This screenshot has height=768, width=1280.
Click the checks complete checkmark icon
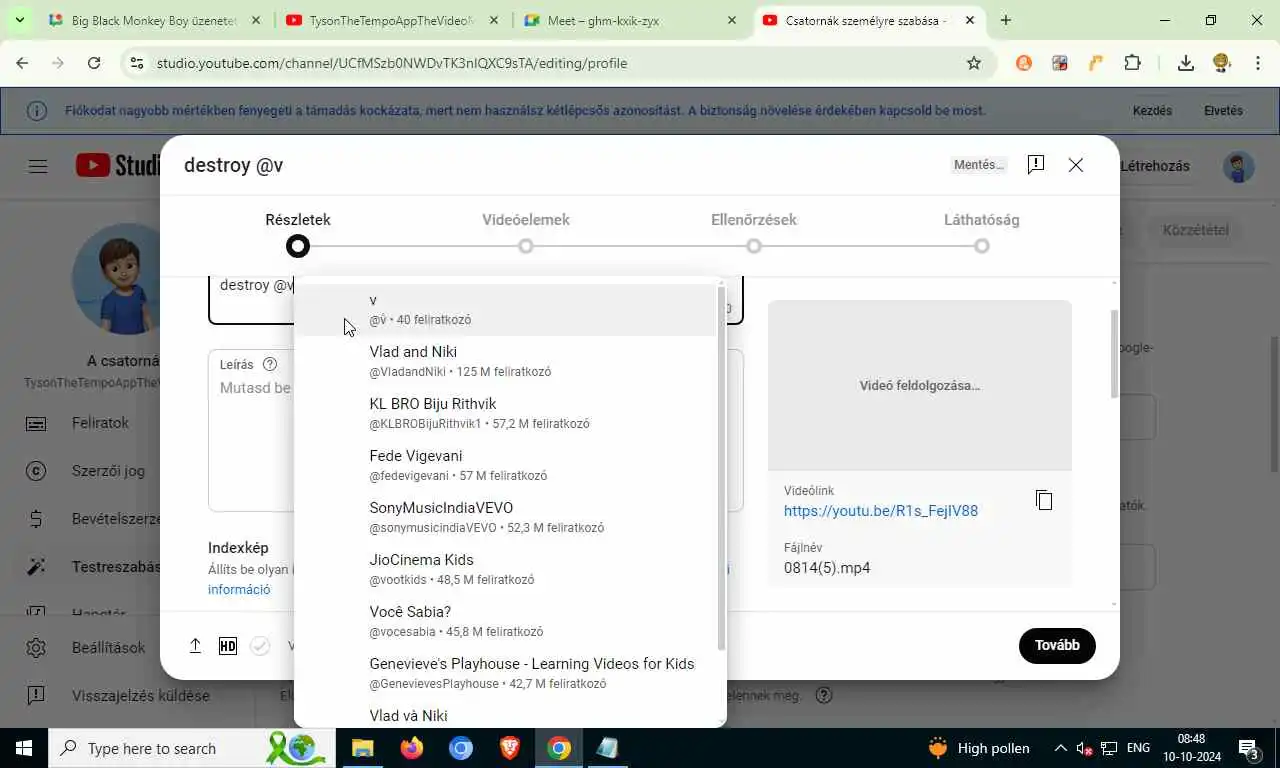(x=260, y=646)
